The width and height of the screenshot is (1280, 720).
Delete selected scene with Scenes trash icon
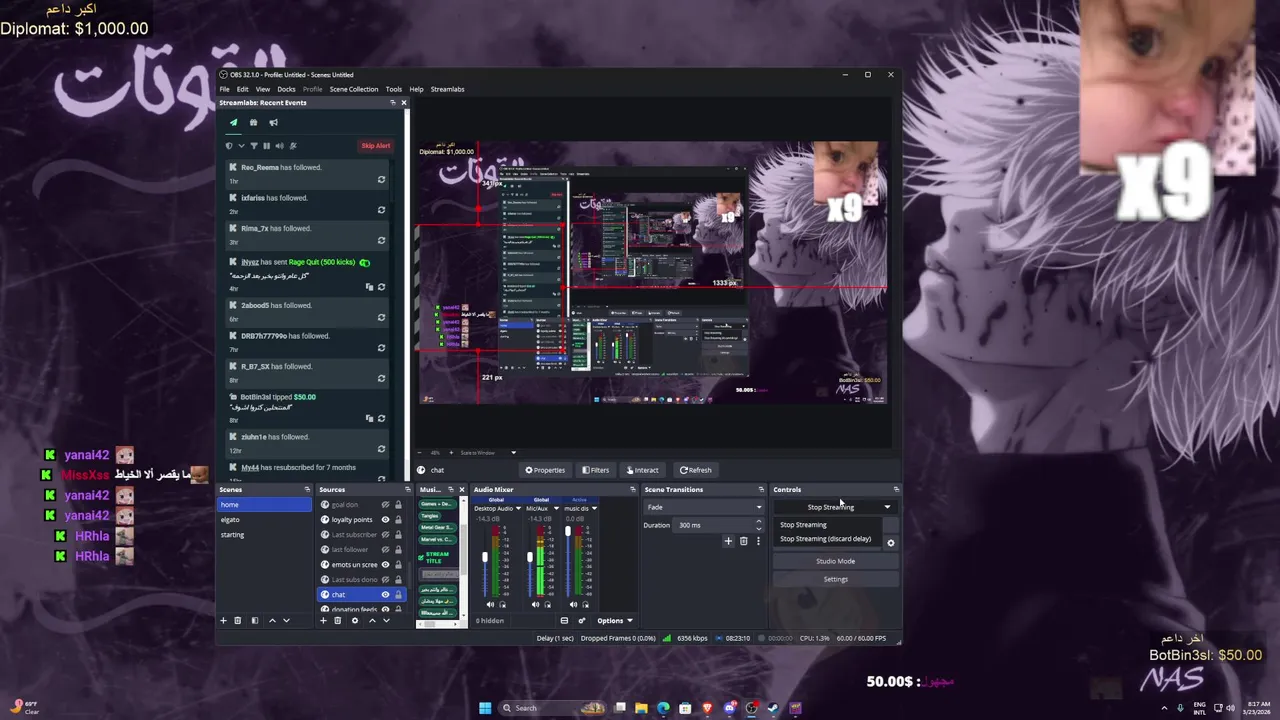point(237,621)
